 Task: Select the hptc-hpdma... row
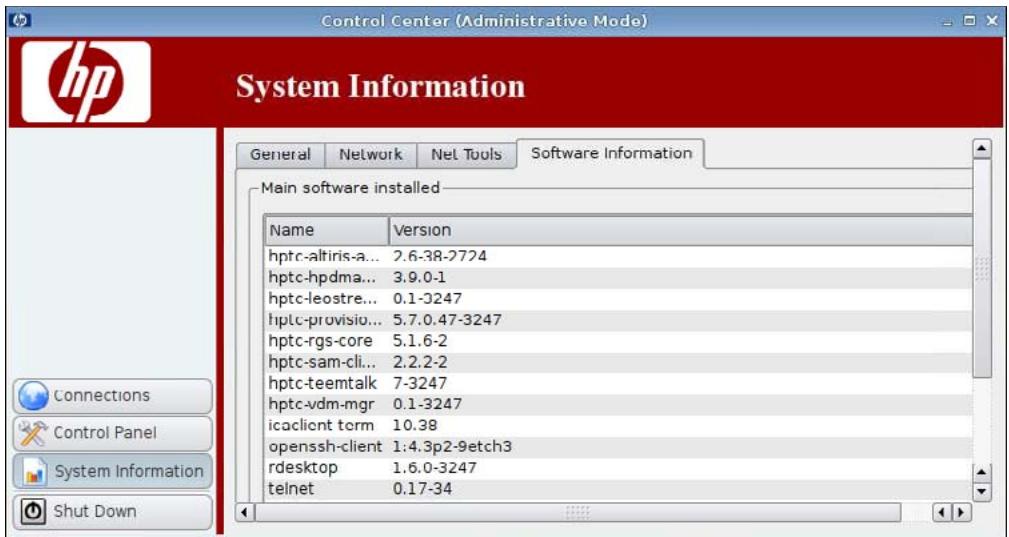tap(618, 278)
